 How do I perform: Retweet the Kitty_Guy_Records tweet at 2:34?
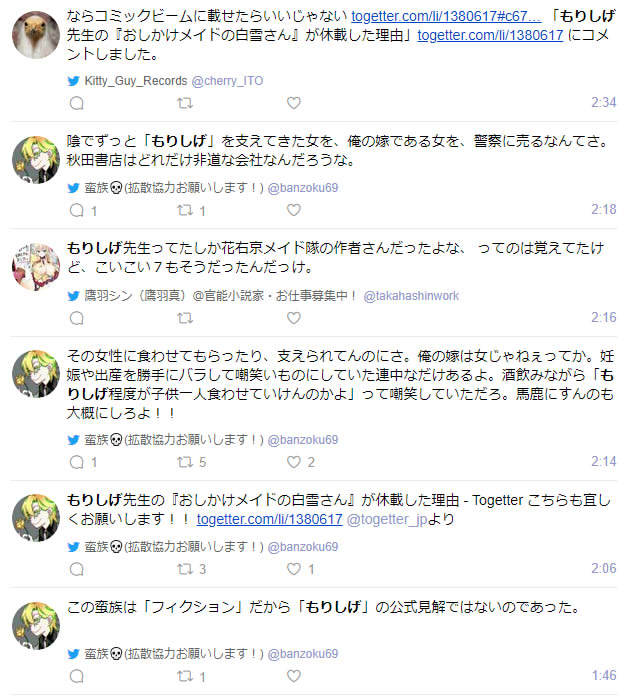click(x=185, y=103)
